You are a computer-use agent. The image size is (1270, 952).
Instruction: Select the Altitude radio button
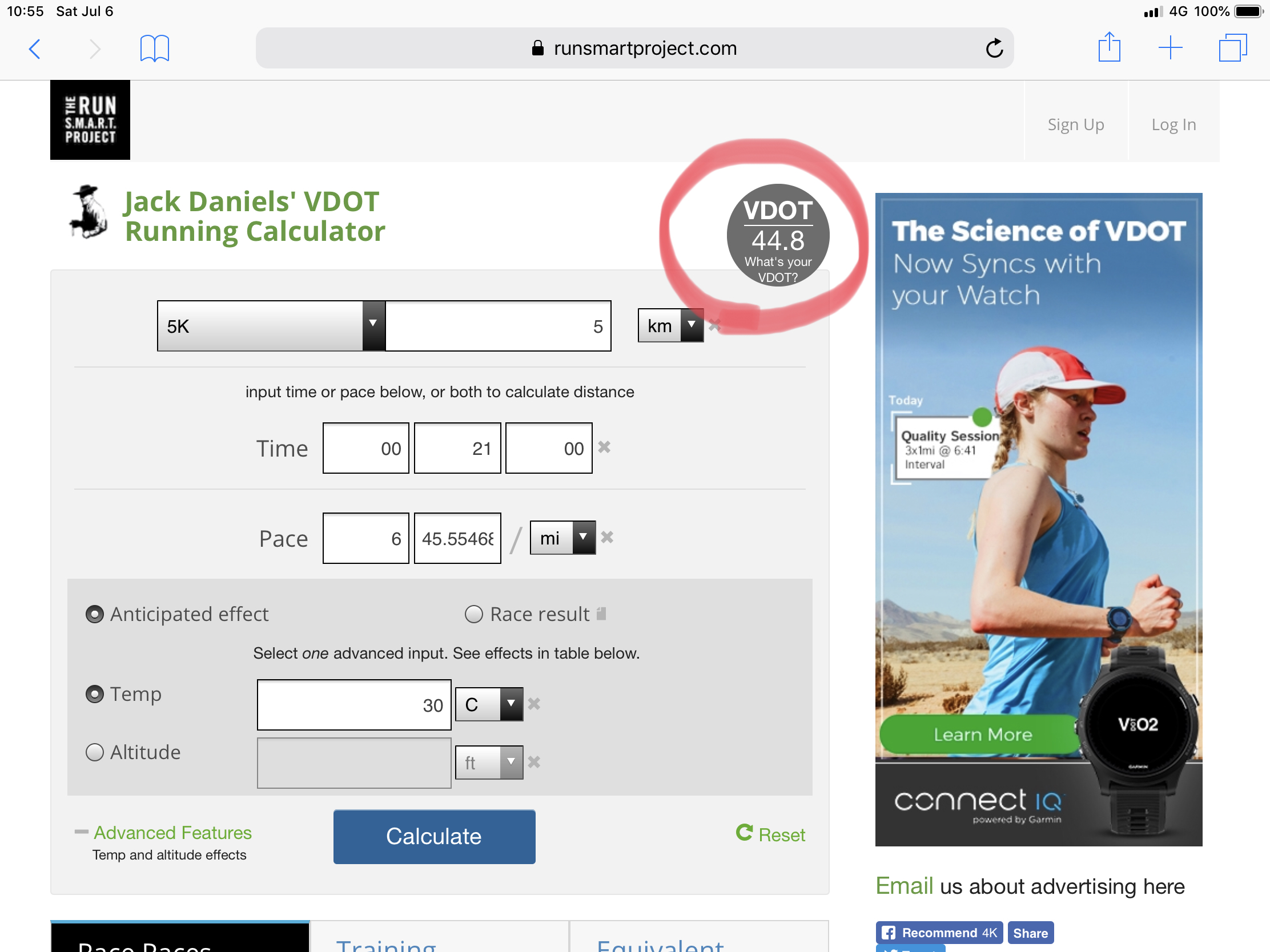[95, 752]
